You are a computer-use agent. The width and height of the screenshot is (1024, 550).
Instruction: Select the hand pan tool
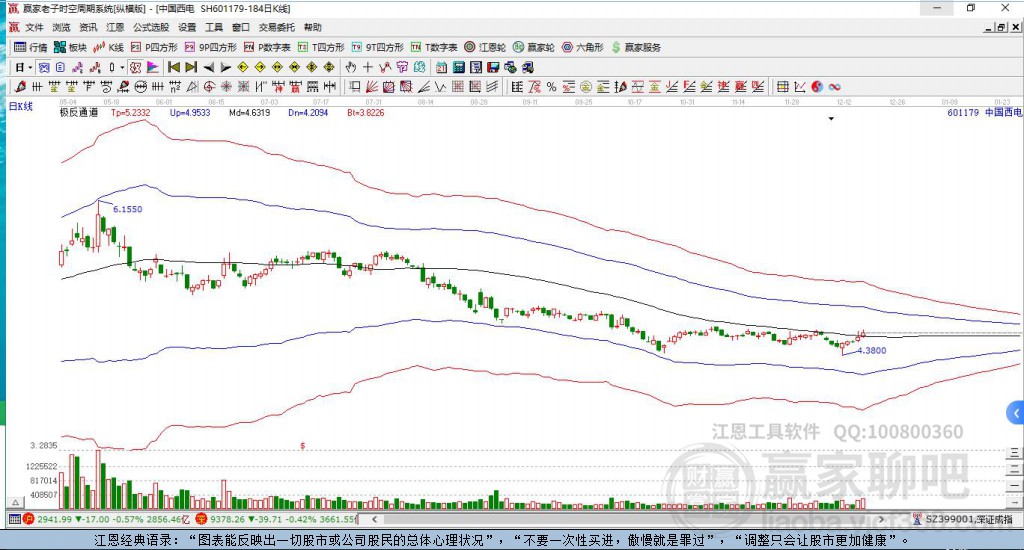(x=350, y=67)
